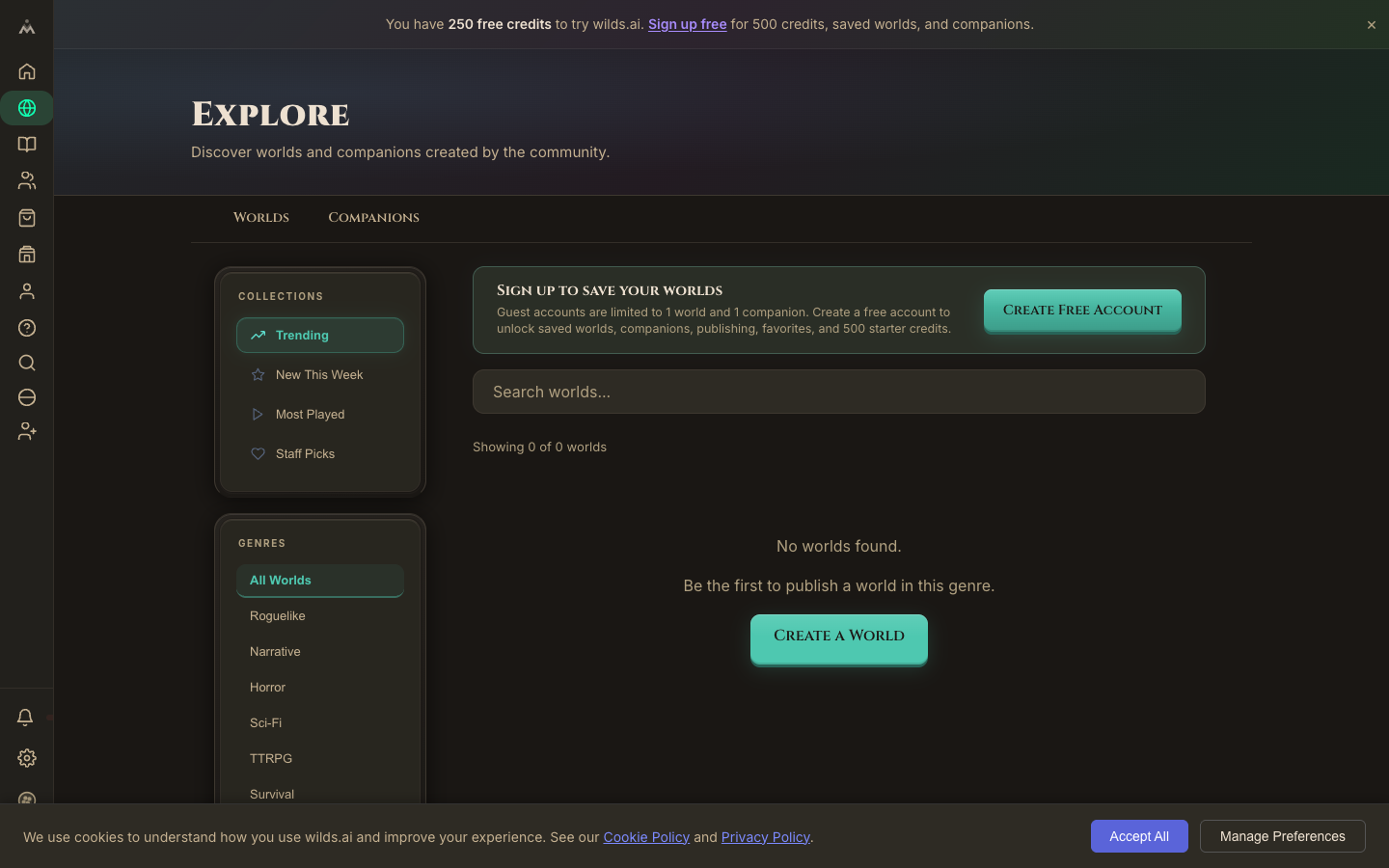The width and height of the screenshot is (1389, 868).
Task: Select the All Worlds genre
Action: tap(320, 581)
